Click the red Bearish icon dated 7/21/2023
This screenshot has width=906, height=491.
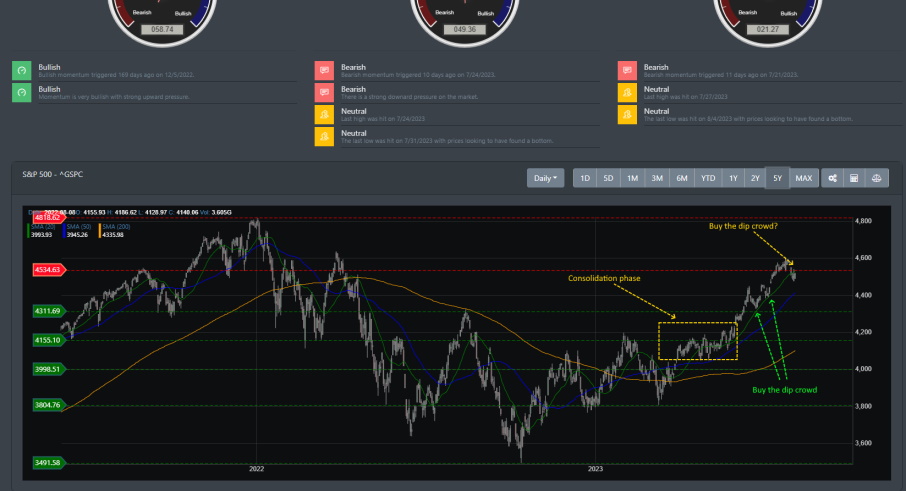coord(627,70)
